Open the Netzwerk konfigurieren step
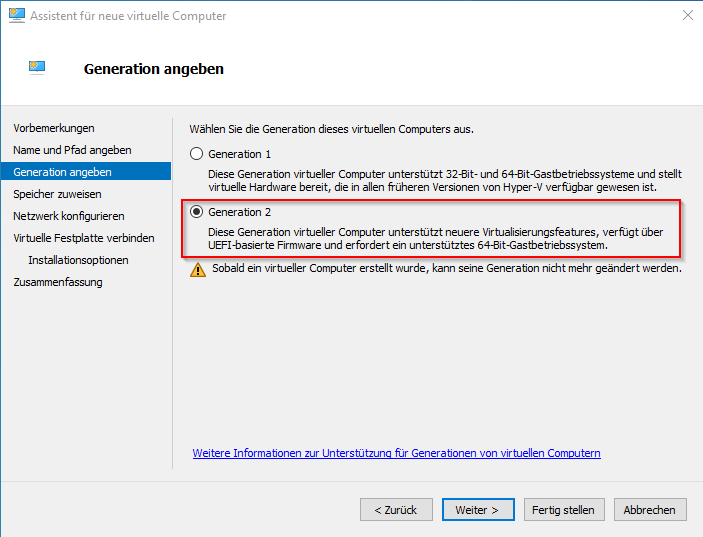The width and height of the screenshot is (703, 537). coord(69,216)
